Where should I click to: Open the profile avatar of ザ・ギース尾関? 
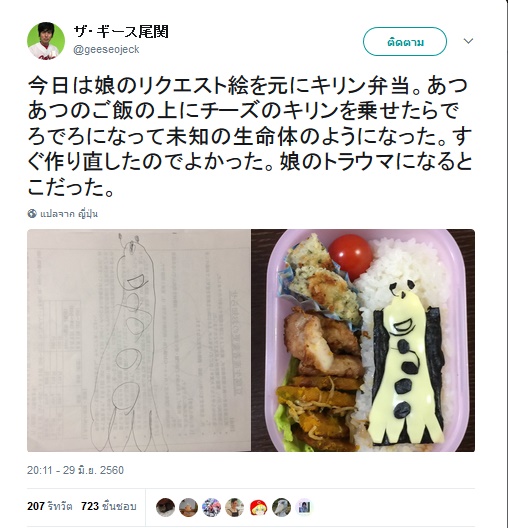coord(46,41)
